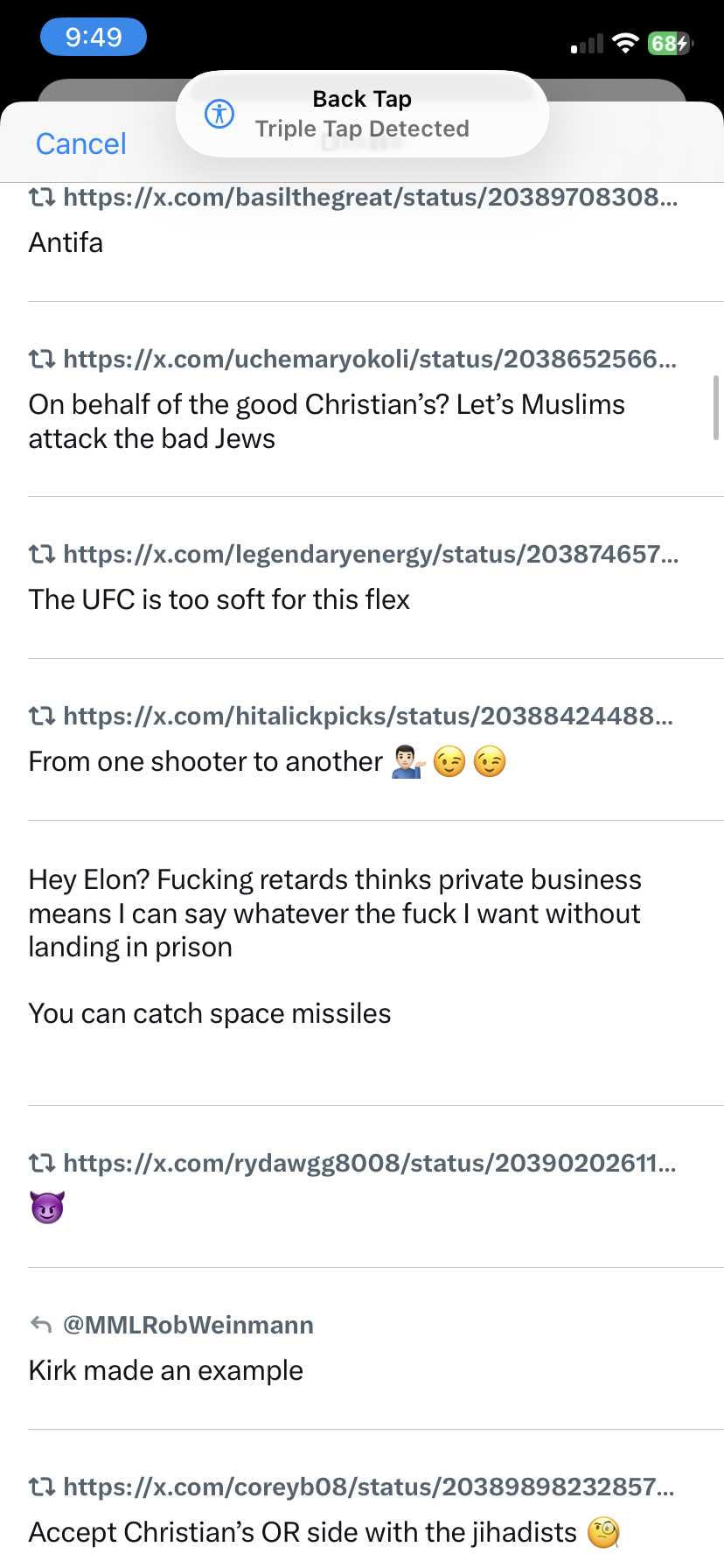Select the draft starting "Hey Elon?"

click(x=335, y=945)
